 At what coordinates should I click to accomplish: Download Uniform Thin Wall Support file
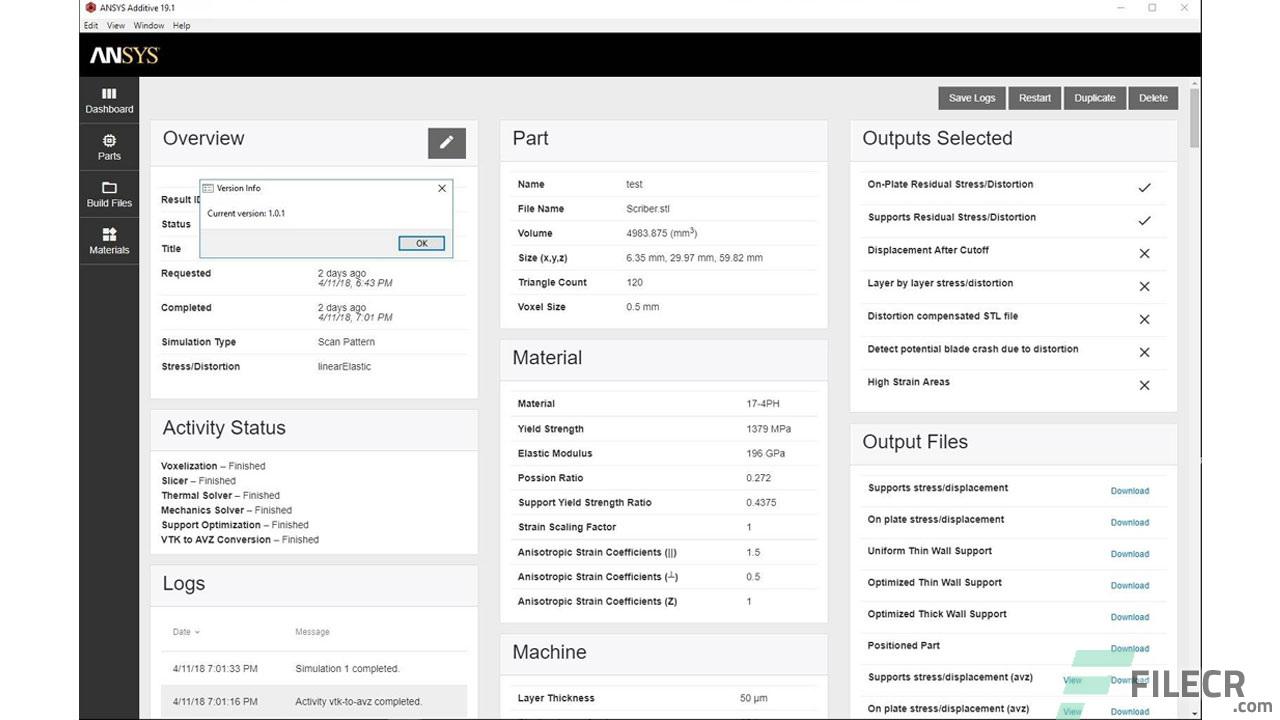click(x=1130, y=554)
